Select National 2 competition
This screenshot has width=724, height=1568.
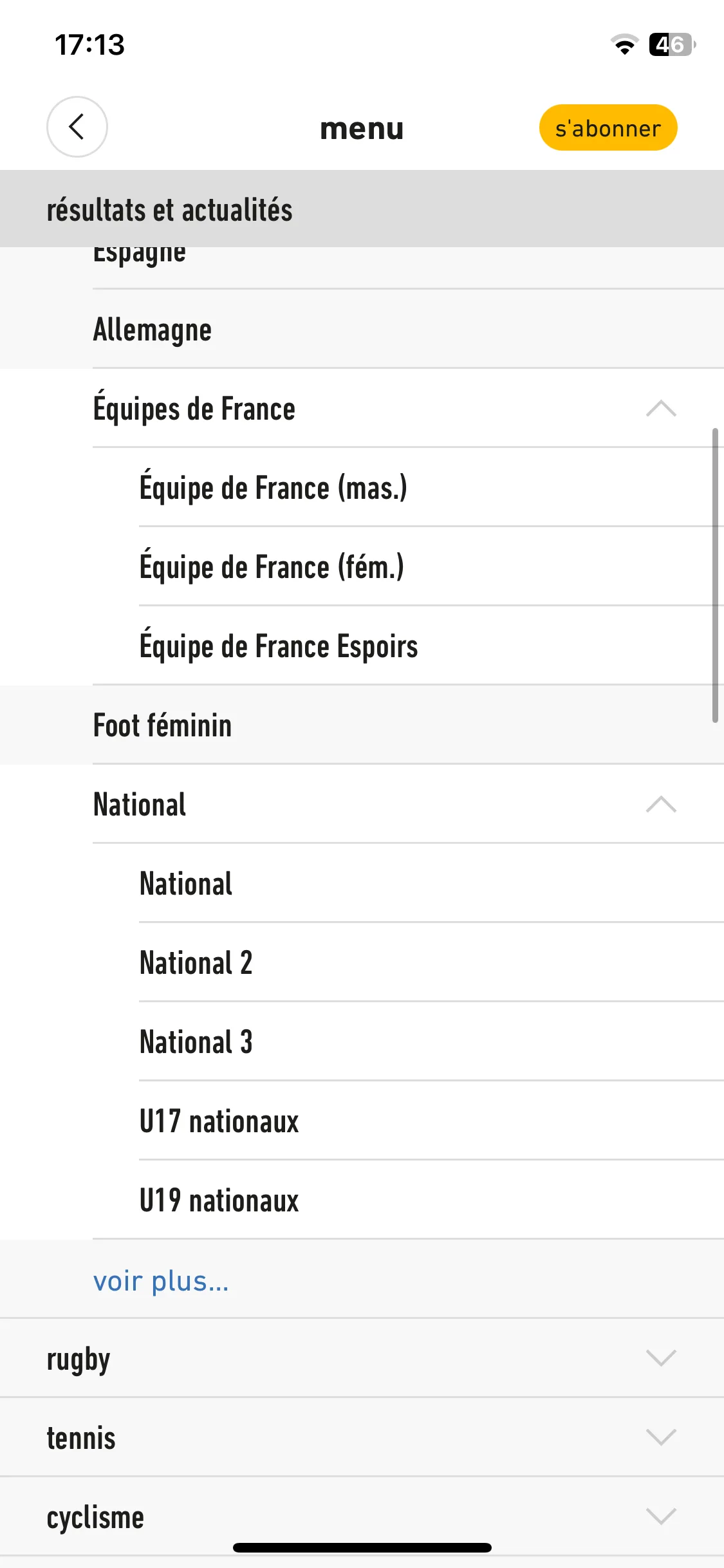pyautogui.click(x=196, y=963)
